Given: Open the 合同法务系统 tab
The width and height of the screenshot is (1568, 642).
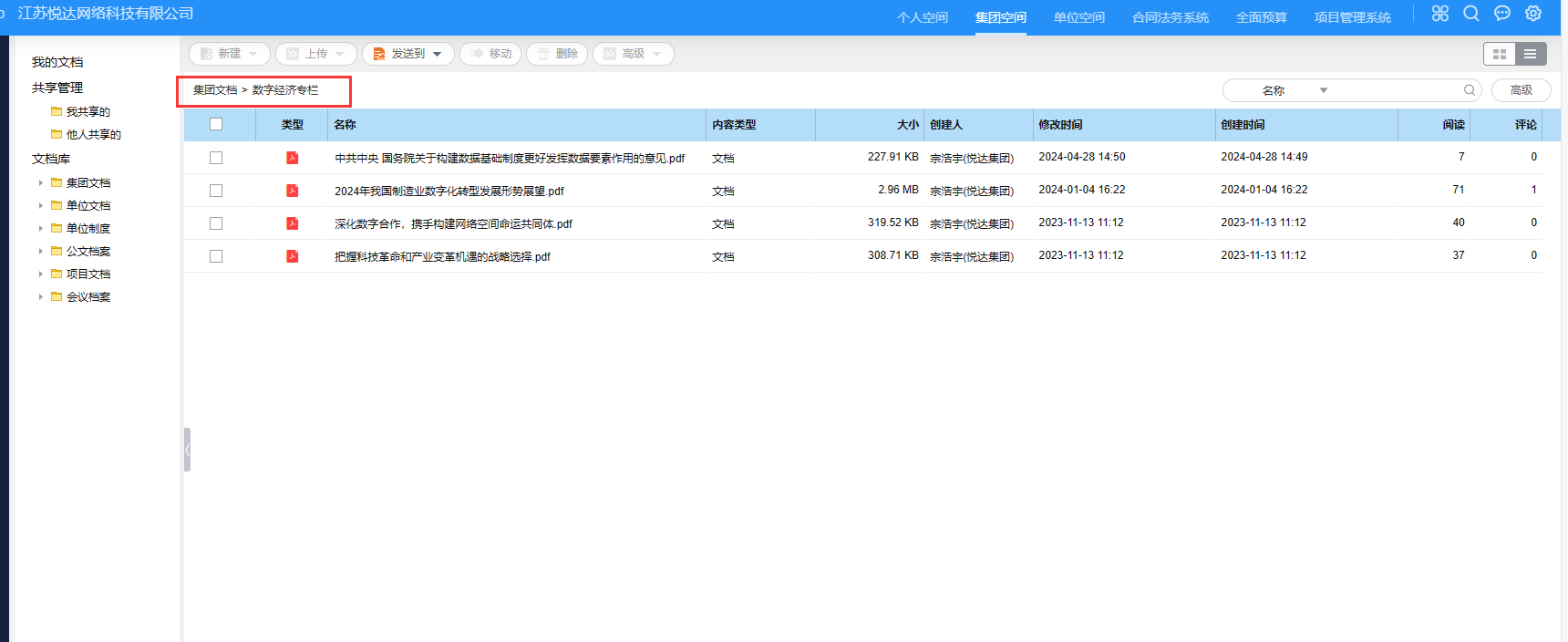Looking at the screenshot, I should pyautogui.click(x=1170, y=17).
